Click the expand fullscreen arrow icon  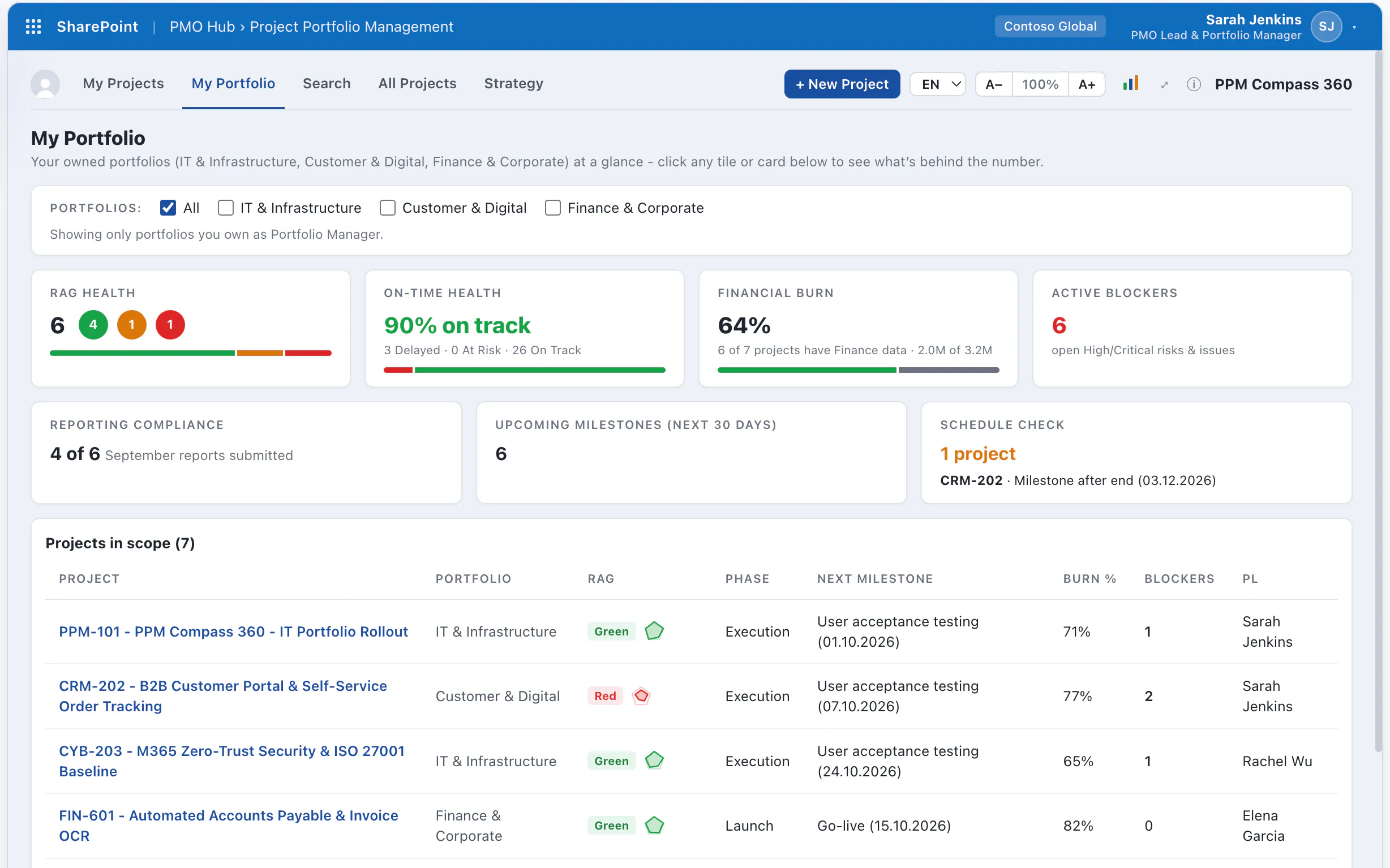tap(1164, 85)
